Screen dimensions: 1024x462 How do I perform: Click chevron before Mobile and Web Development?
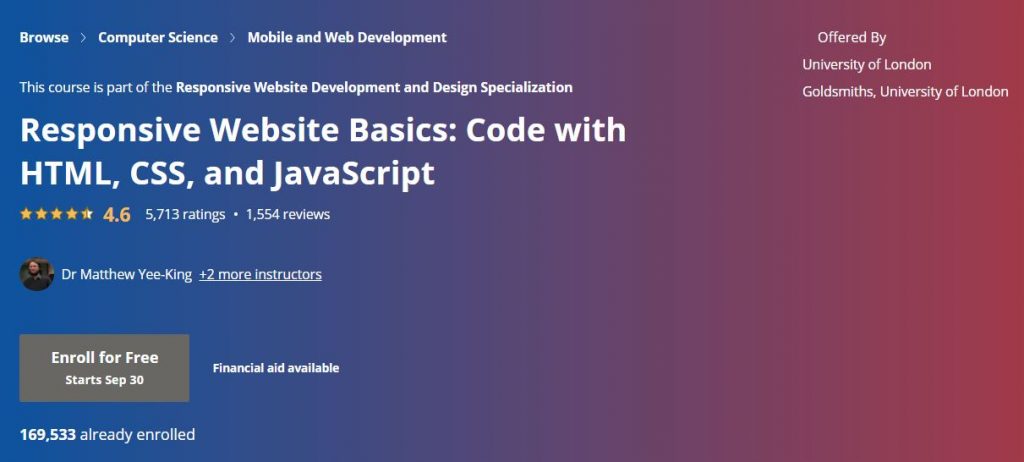coord(232,38)
